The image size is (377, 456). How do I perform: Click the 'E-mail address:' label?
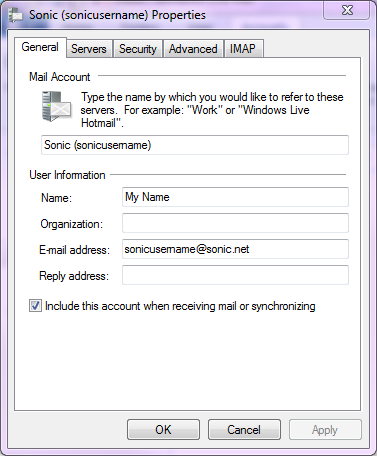click(x=75, y=250)
